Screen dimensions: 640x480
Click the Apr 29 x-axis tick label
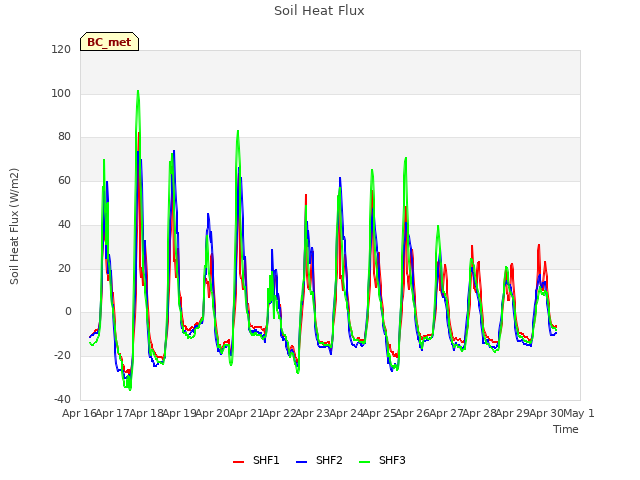point(513,413)
